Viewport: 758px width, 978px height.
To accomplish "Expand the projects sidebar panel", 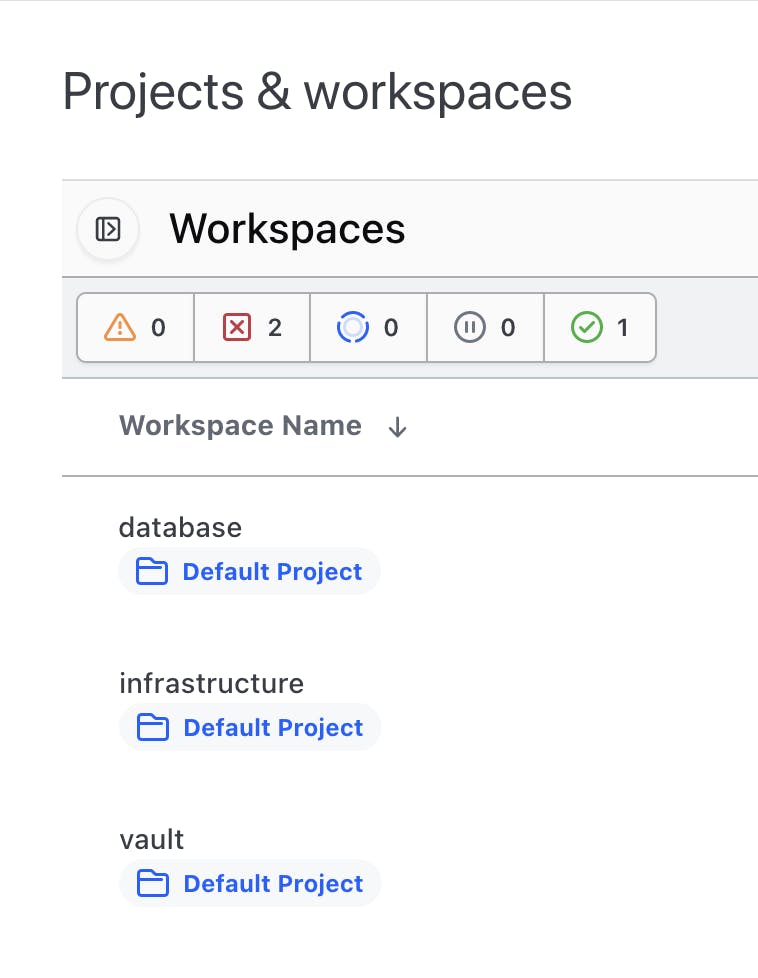I will pyautogui.click(x=108, y=229).
